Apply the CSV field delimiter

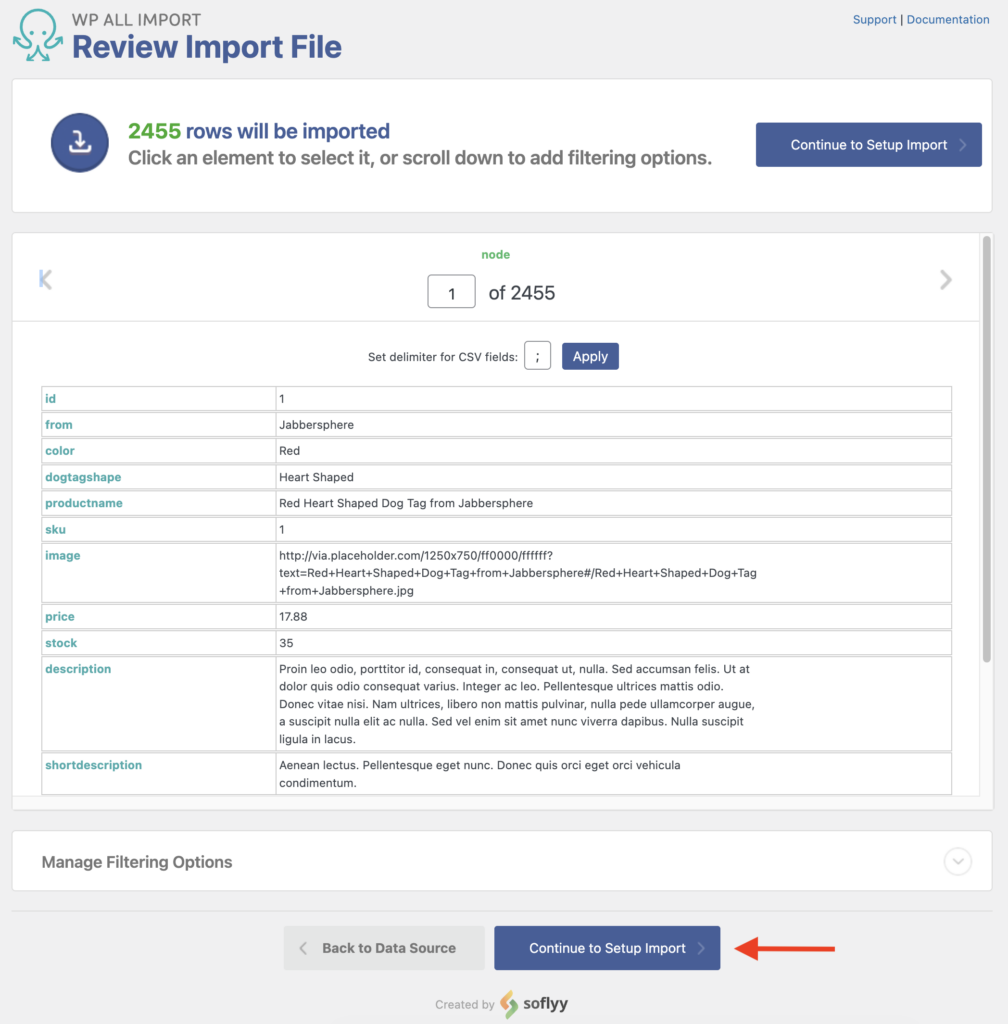(590, 356)
